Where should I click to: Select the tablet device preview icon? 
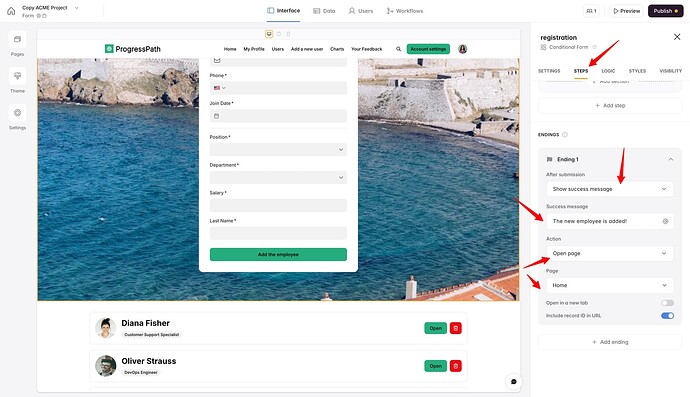pos(279,34)
